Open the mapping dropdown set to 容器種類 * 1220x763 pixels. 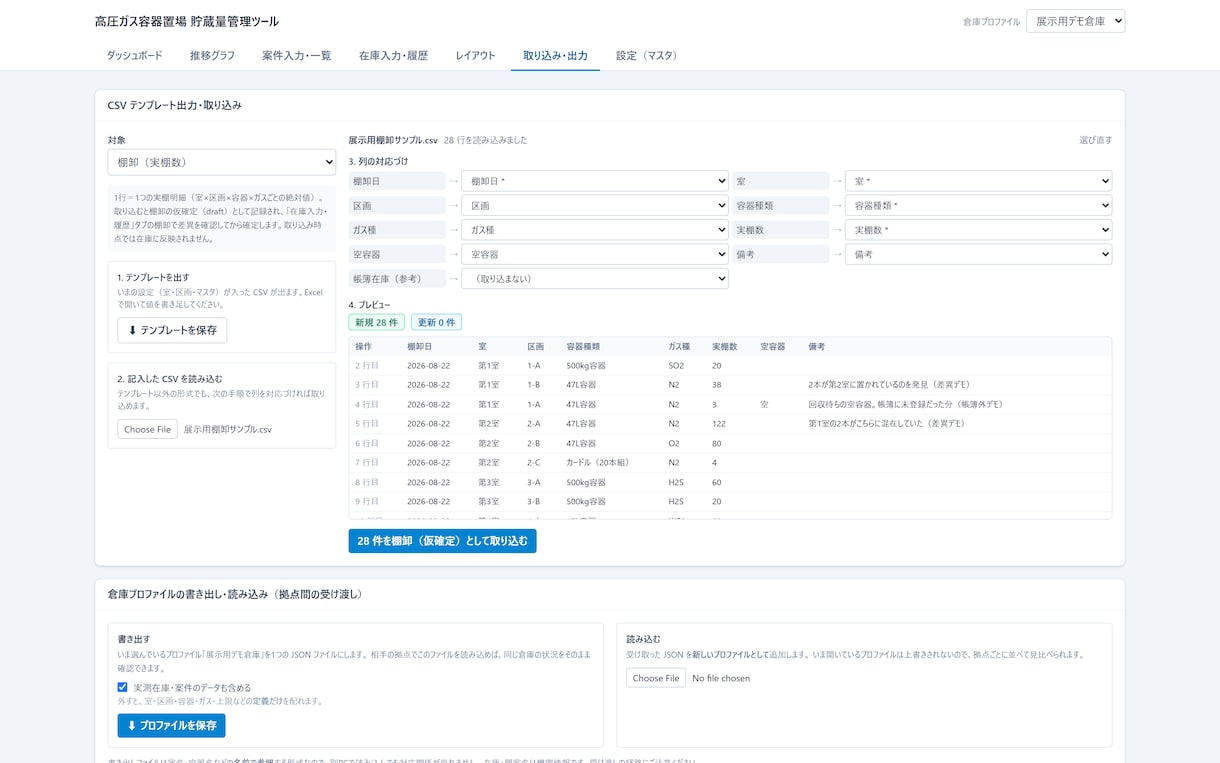point(978,206)
